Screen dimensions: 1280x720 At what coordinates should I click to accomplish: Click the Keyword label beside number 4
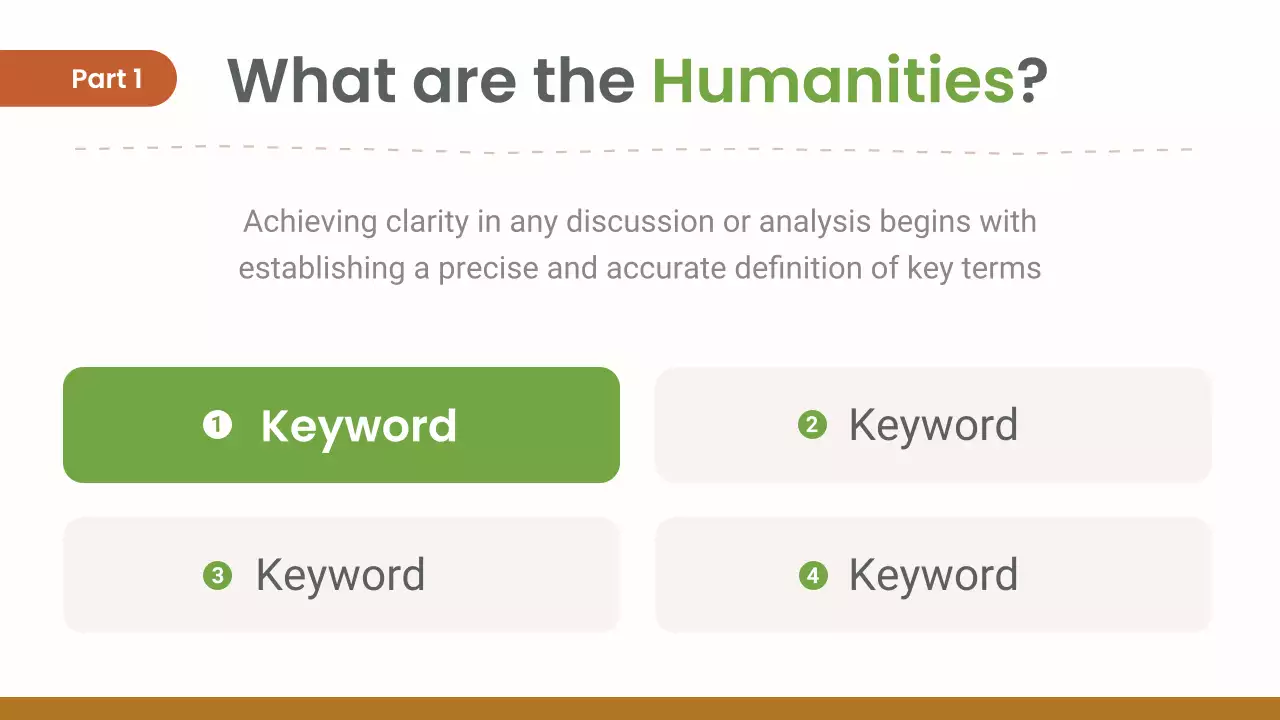(x=933, y=576)
